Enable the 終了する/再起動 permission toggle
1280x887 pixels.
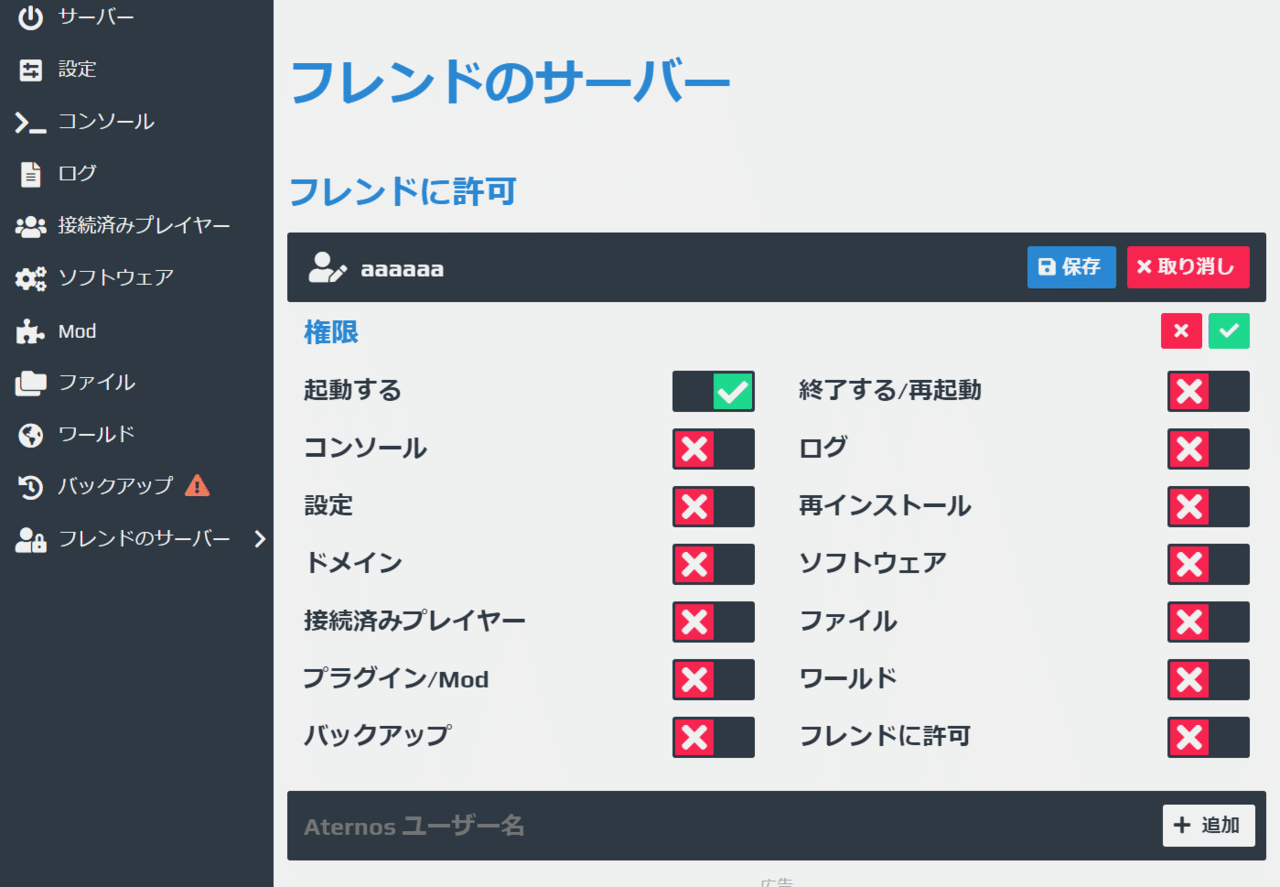(1208, 391)
